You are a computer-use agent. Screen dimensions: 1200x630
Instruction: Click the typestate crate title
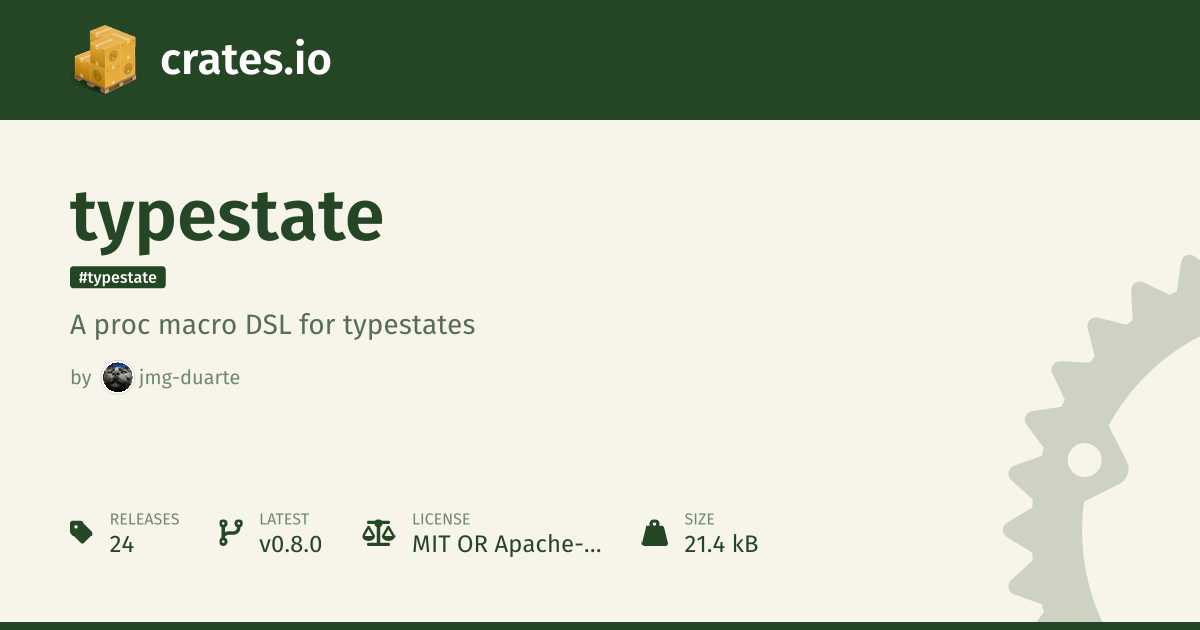pyautogui.click(x=227, y=216)
